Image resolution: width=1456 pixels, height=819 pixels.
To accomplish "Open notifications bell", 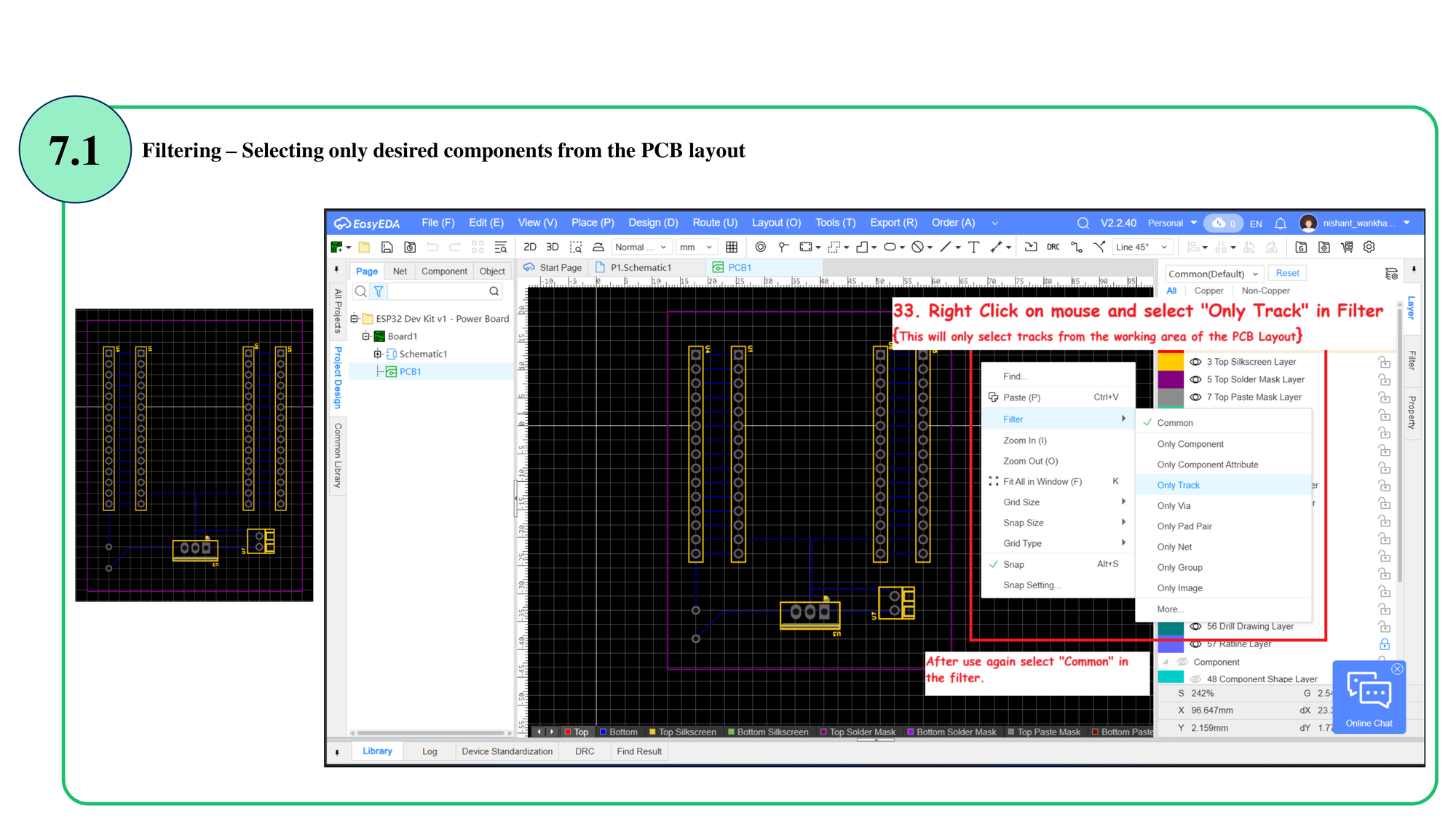I will tap(1281, 223).
